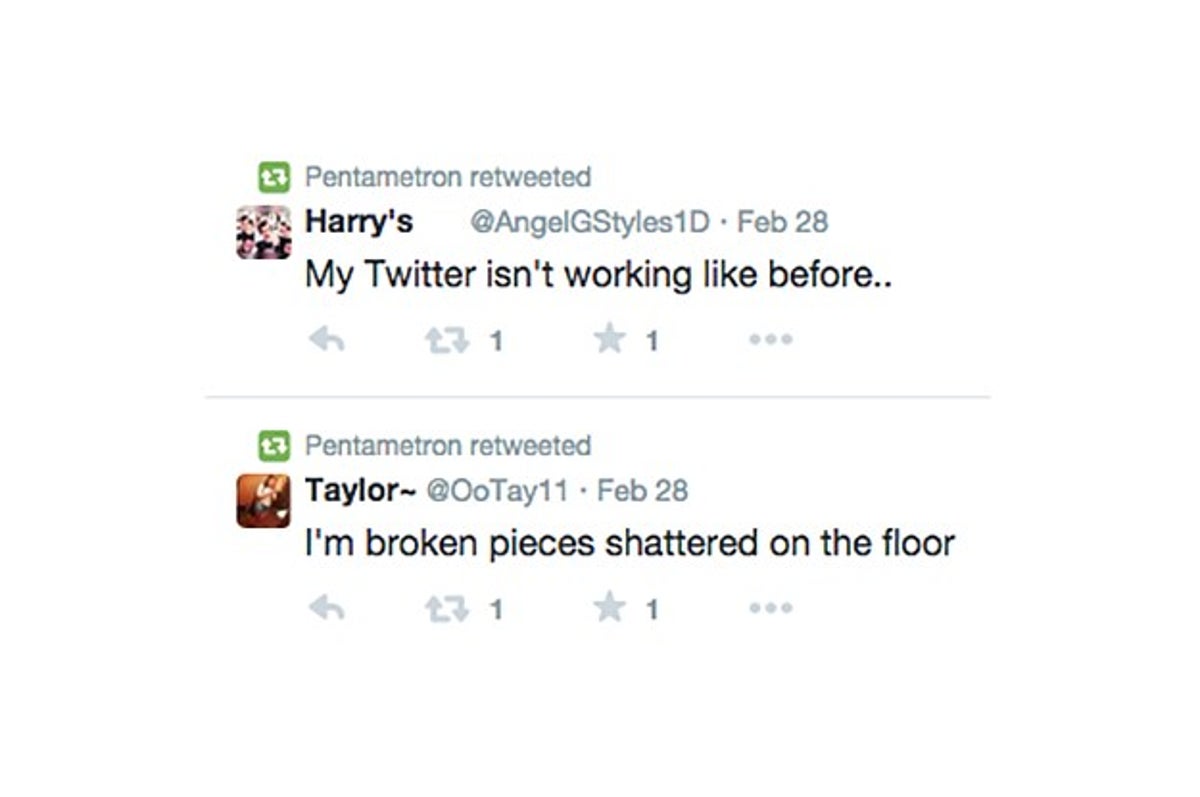Open Harry's profile avatar

pos(264,233)
